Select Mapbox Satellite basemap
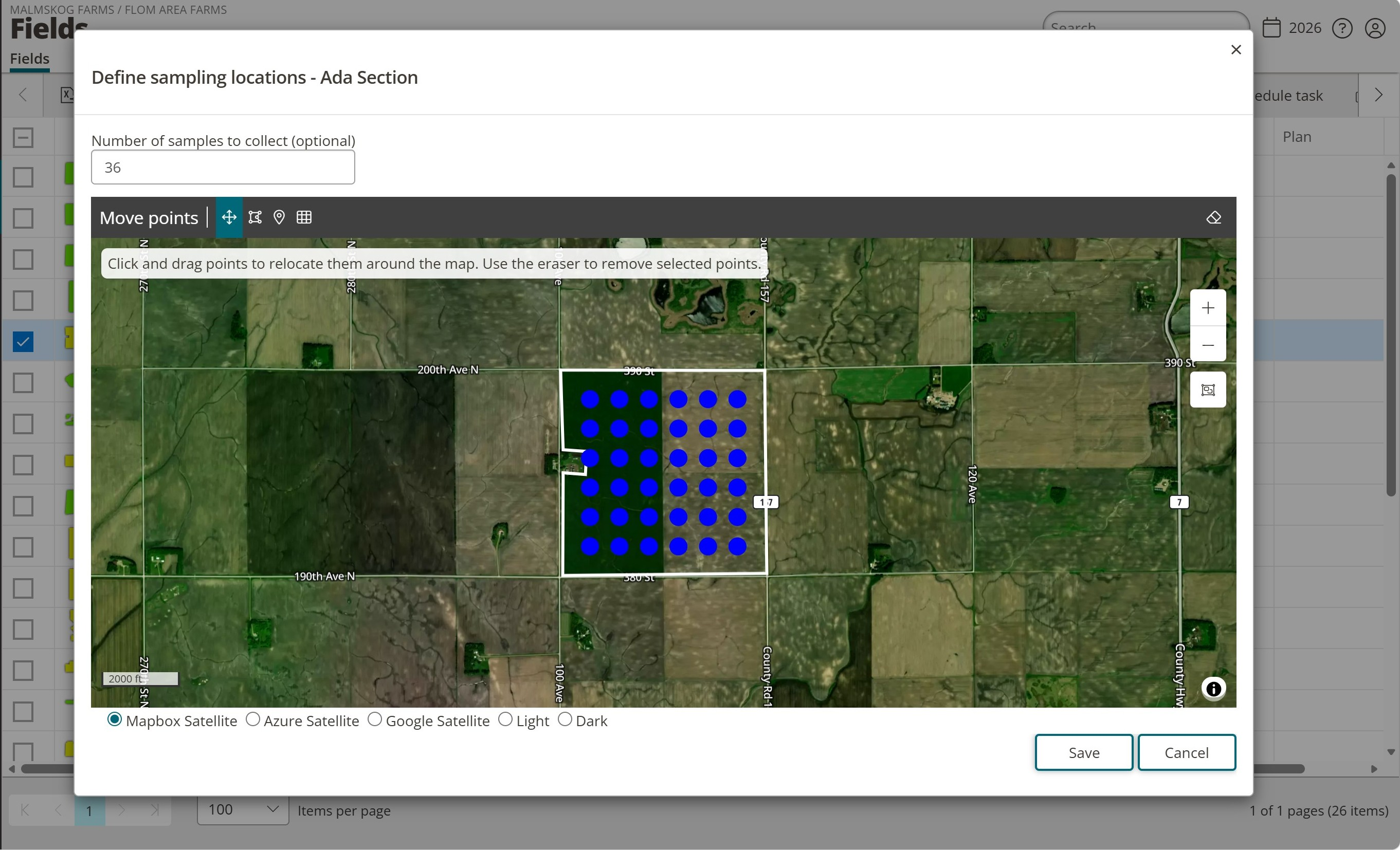 pos(115,720)
